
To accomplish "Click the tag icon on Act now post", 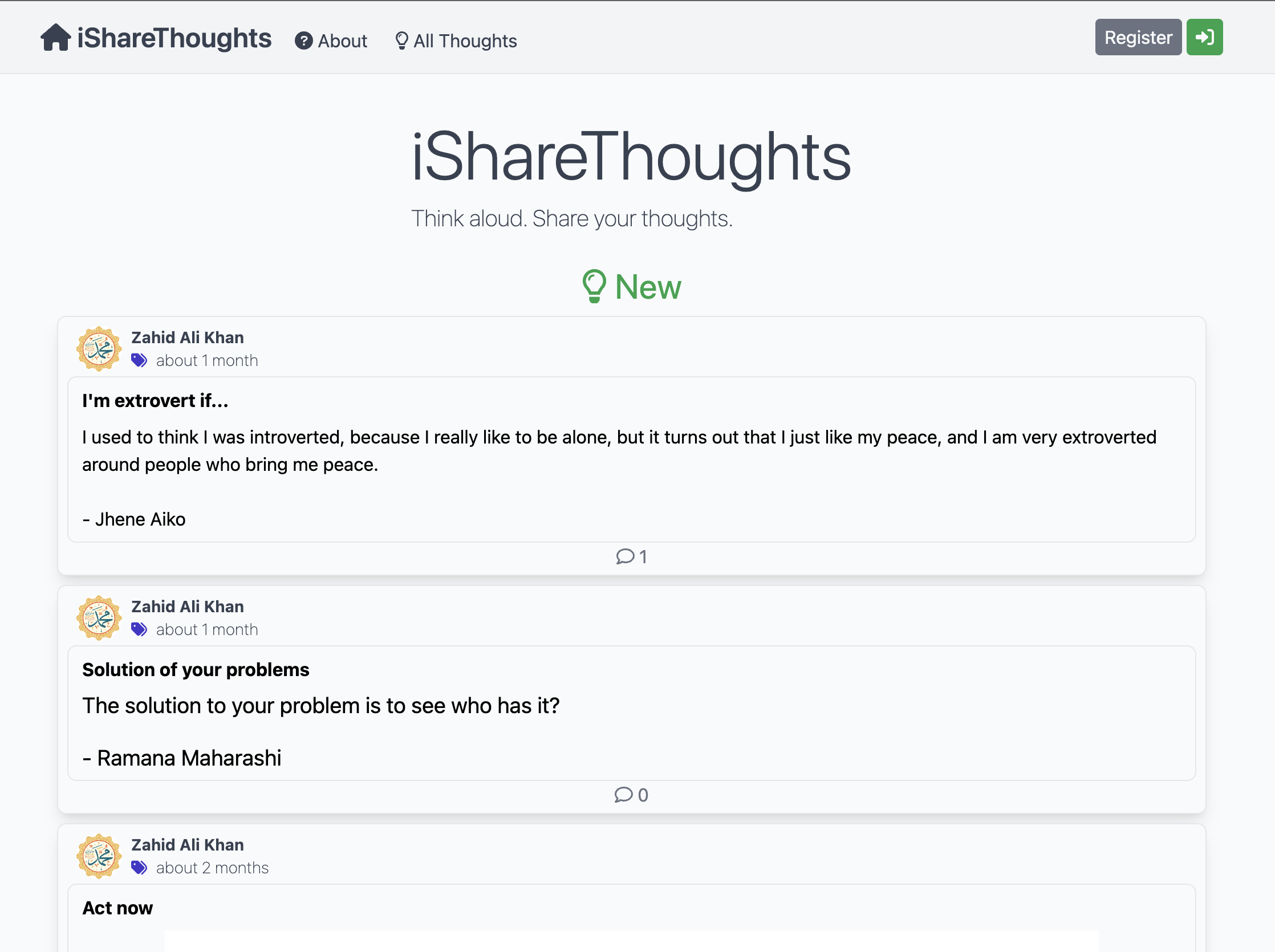I will pyautogui.click(x=139, y=868).
